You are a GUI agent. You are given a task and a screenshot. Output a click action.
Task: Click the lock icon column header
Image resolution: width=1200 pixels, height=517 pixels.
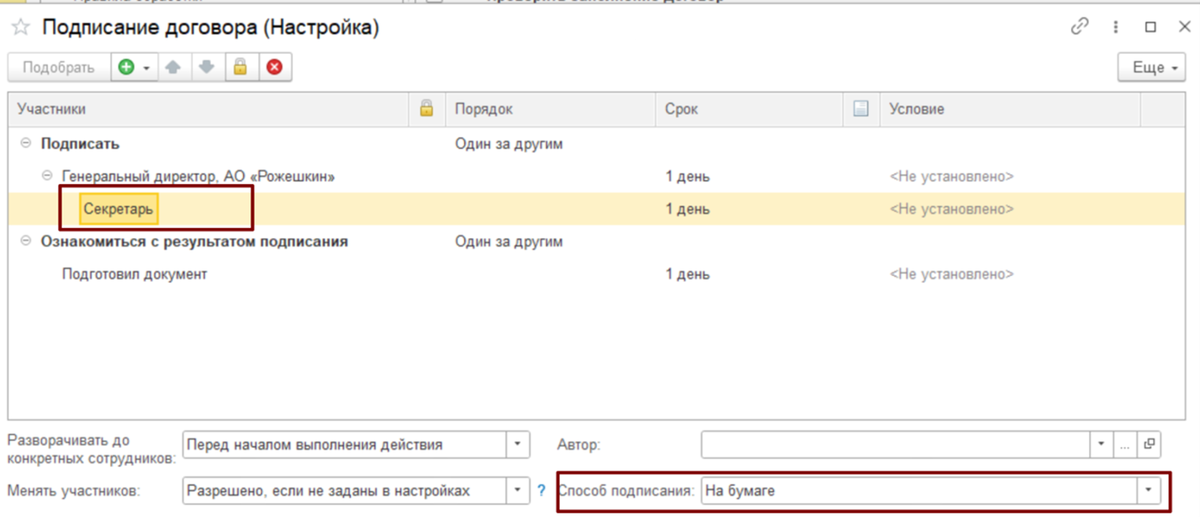[426, 109]
